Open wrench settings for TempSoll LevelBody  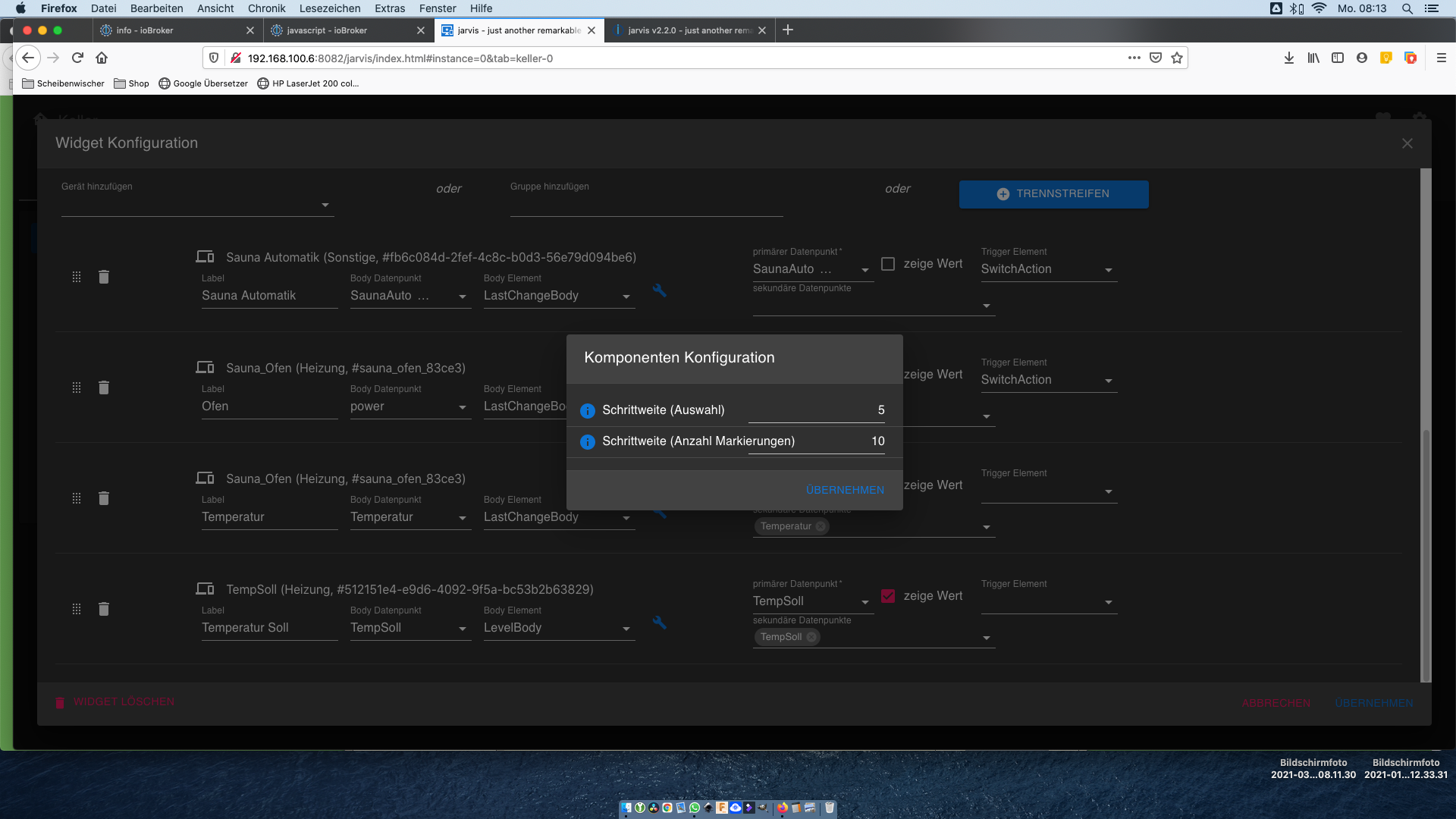tap(660, 623)
